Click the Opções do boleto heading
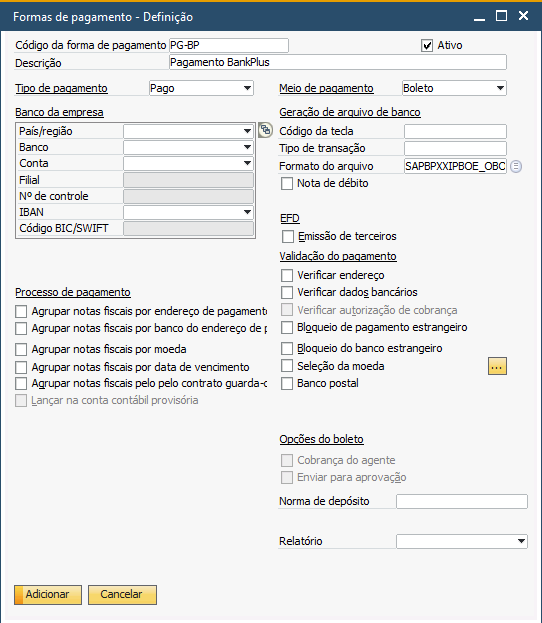542x623 pixels. pyautogui.click(x=321, y=439)
